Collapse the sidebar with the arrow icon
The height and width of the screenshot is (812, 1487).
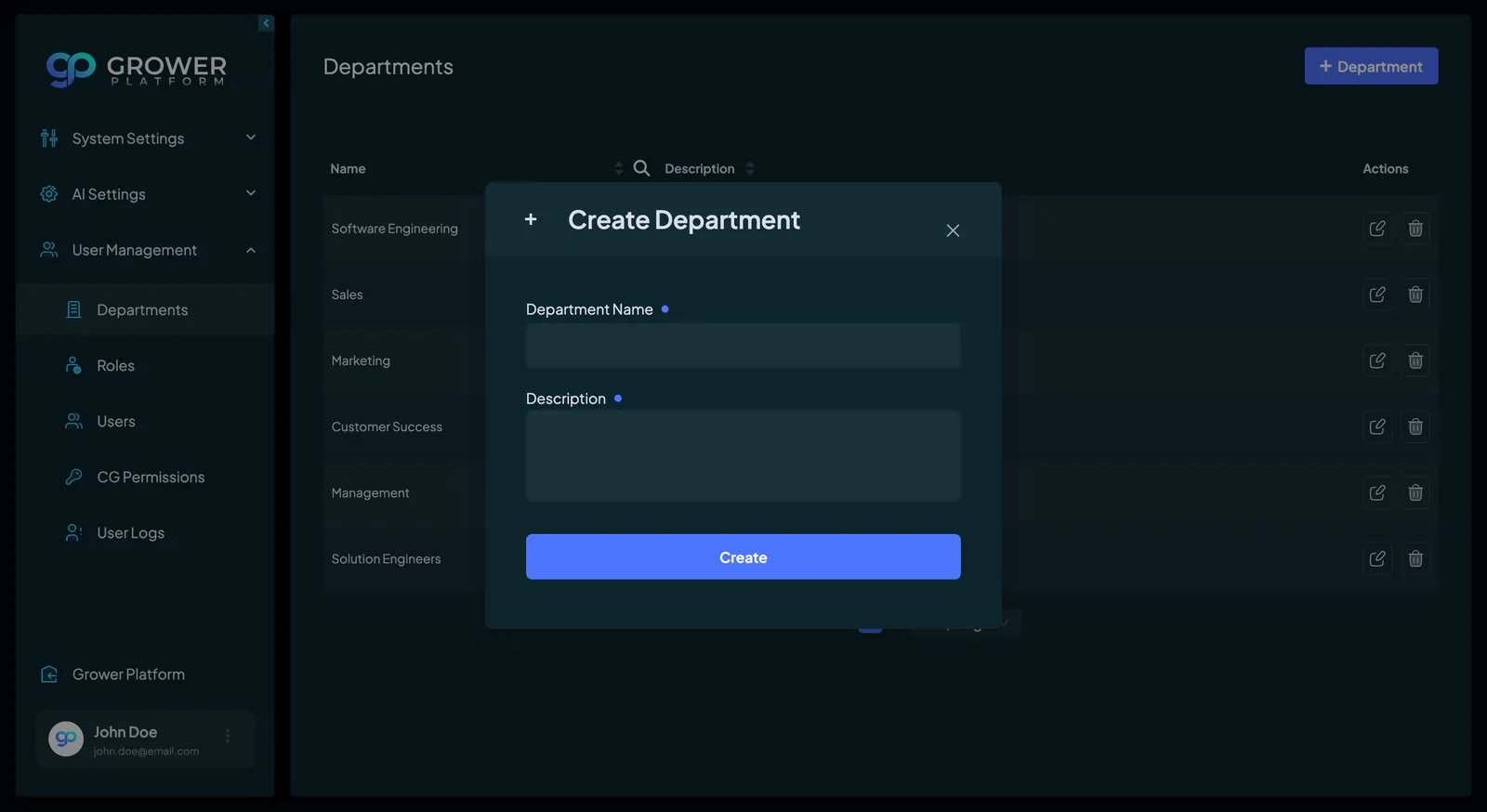point(266,23)
